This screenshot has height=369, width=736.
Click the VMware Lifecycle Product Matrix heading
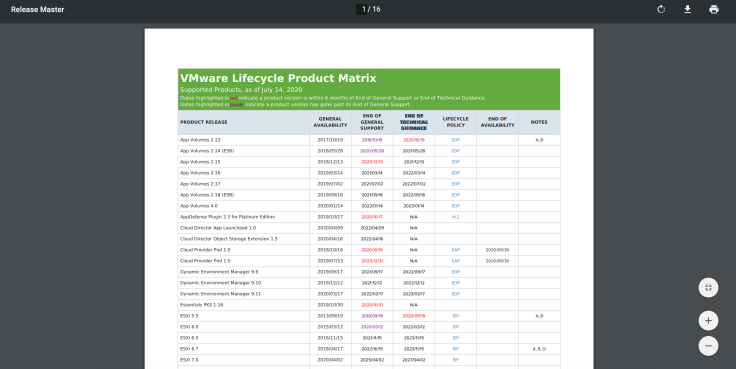coord(278,78)
